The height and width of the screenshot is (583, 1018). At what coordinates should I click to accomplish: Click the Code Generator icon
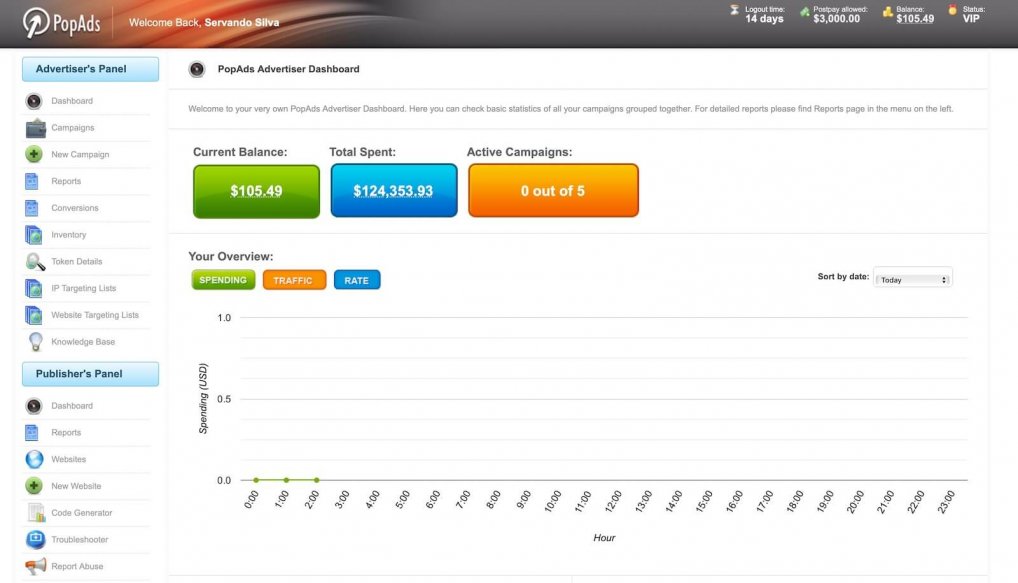coord(36,512)
